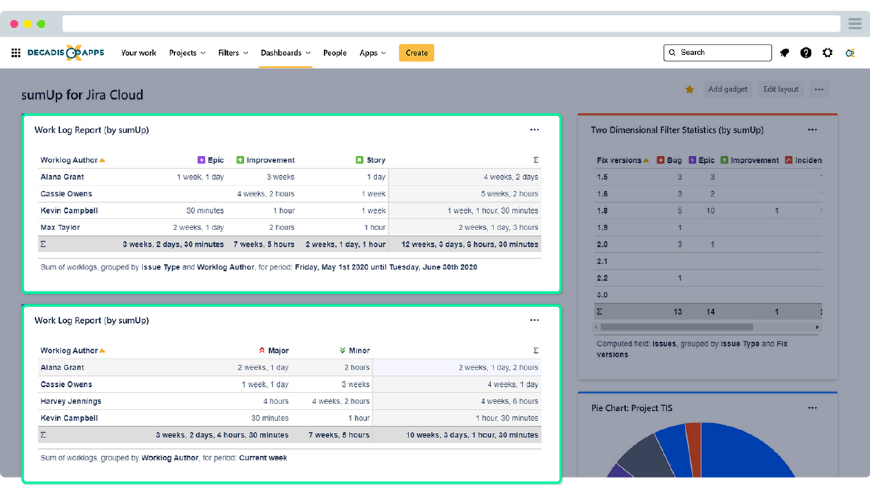The height and width of the screenshot is (494, 870).
Task: Click the Incident icon in statistics table
Action: click(788, 160)
